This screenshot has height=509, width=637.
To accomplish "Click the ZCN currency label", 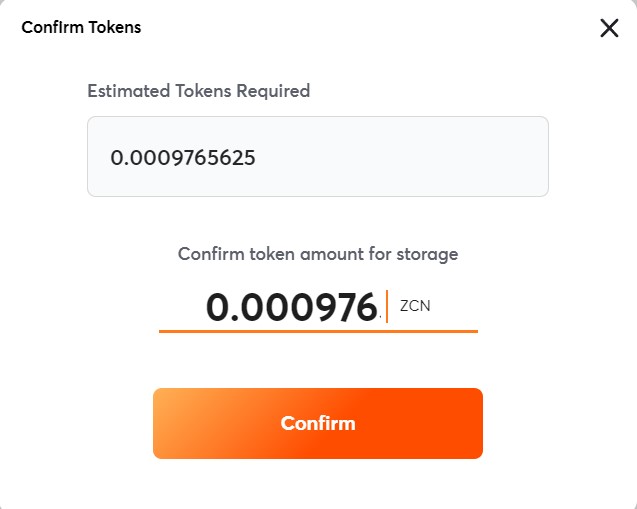I will pos(416,306).
